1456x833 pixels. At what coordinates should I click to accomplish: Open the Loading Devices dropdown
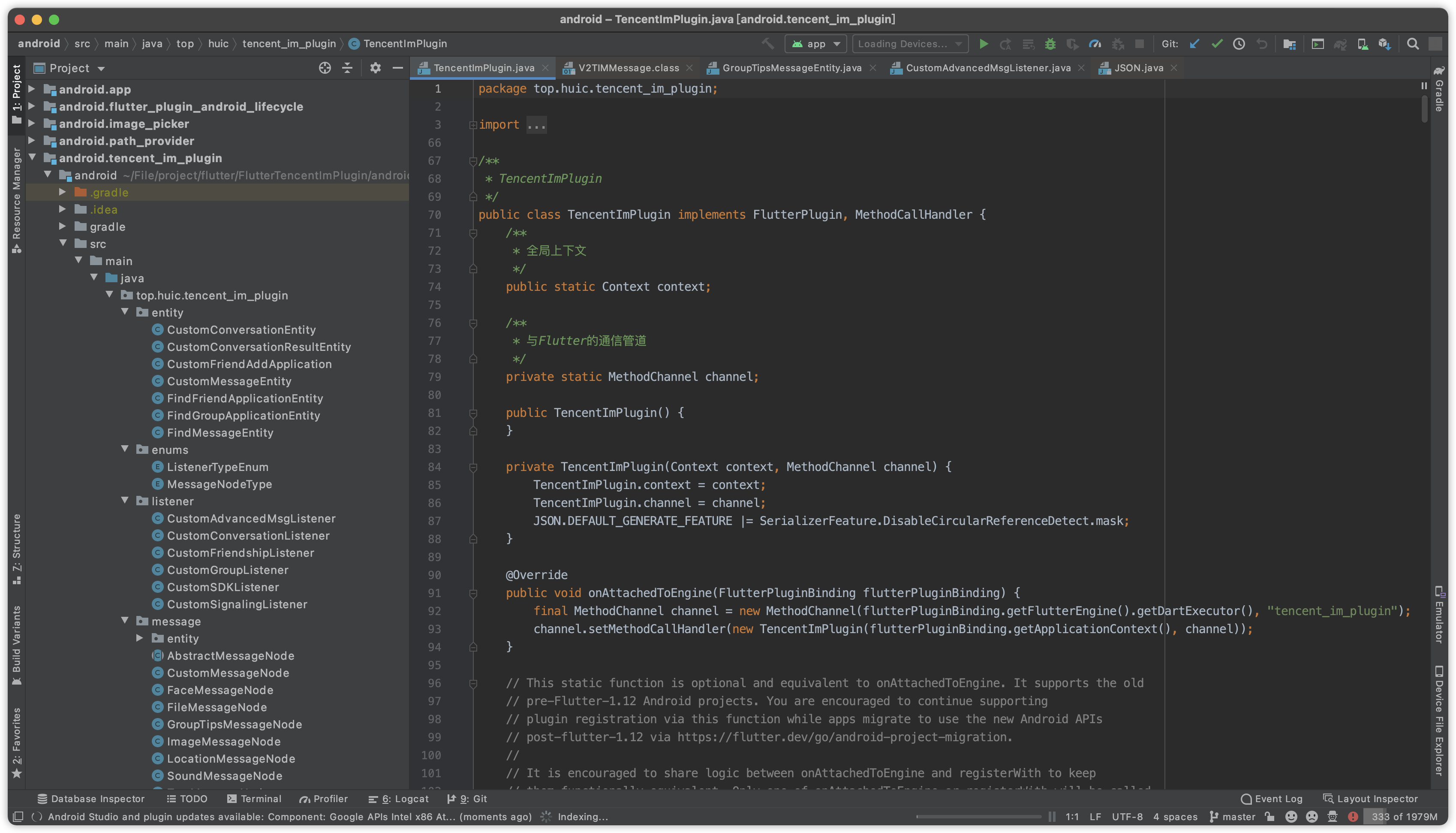coord(909,43)
